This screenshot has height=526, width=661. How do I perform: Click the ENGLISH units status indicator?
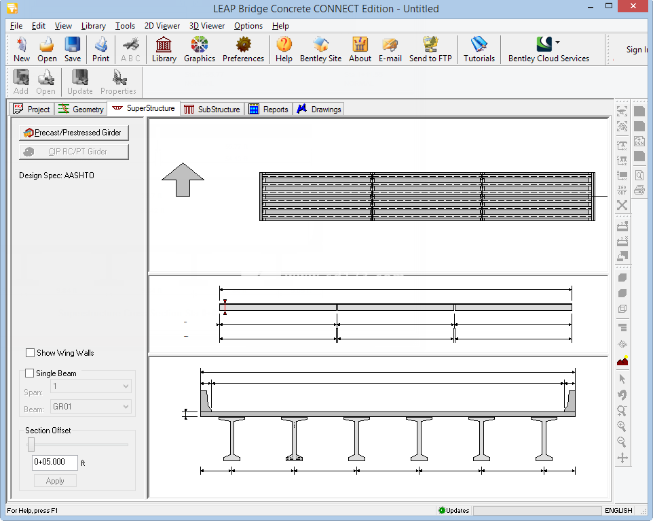pyautogui.click(x=618, y=510)
